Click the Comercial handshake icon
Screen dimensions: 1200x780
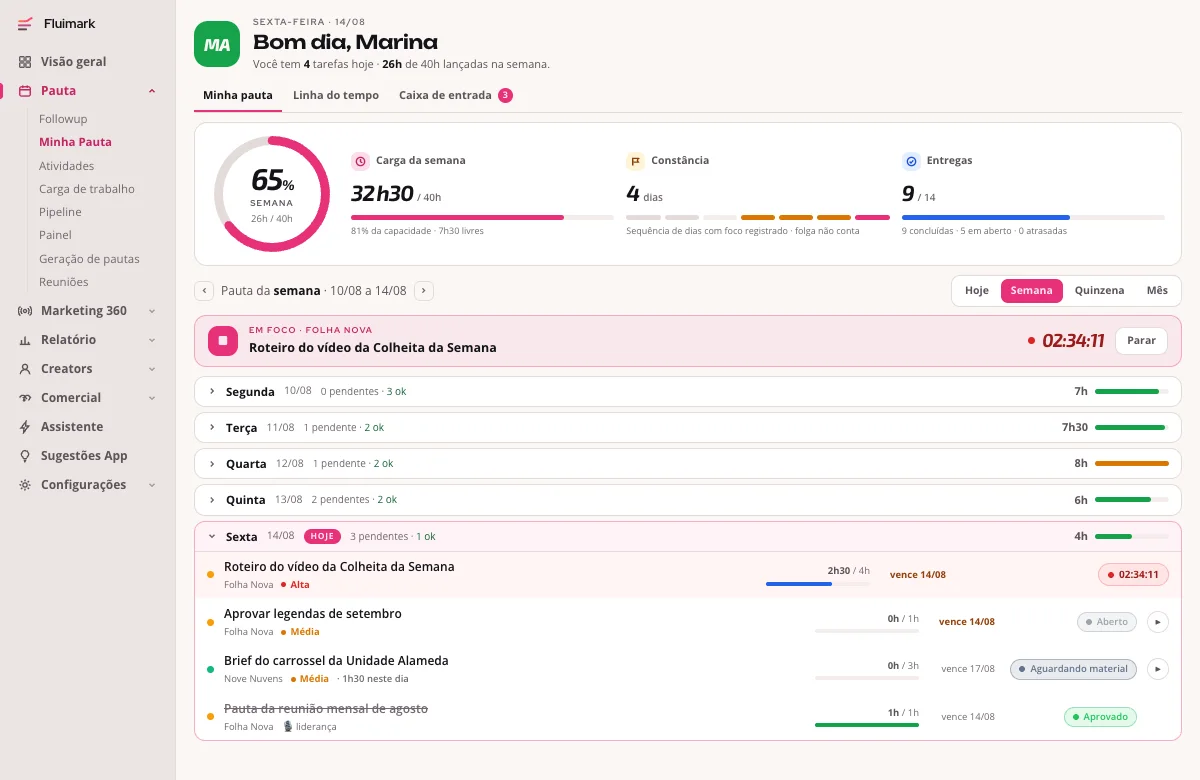point(25,398)
